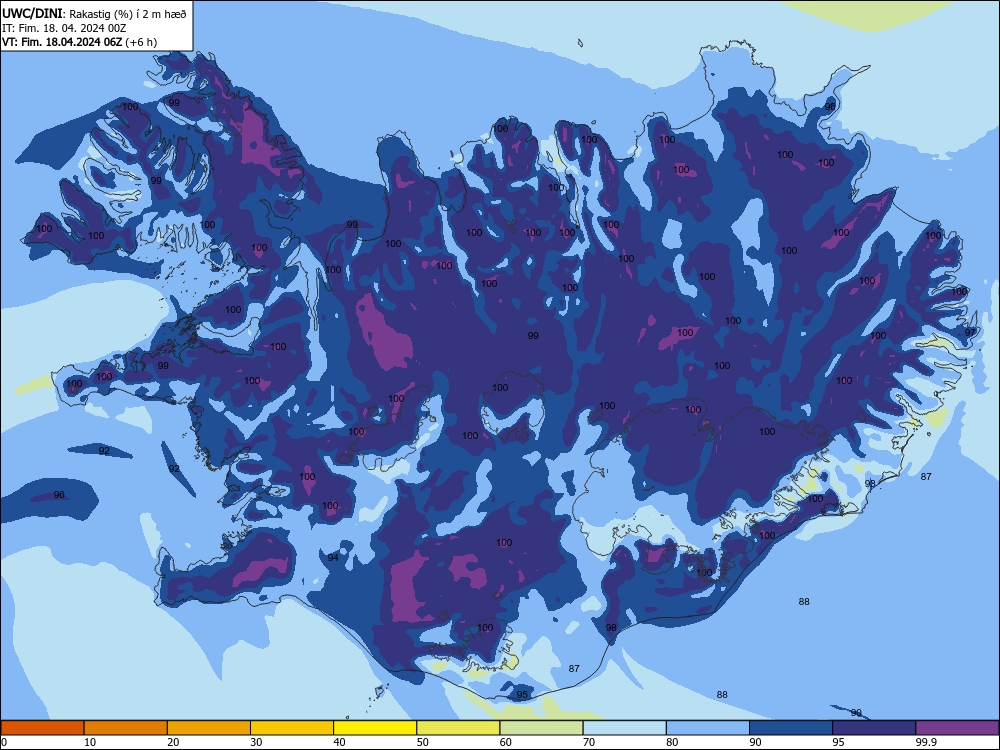This screenshot has height=750, width=1000.
Task: Click the 'IT: Fim. 18. 04. 2024 00Z' line
Action: click(x=64, y=28)
